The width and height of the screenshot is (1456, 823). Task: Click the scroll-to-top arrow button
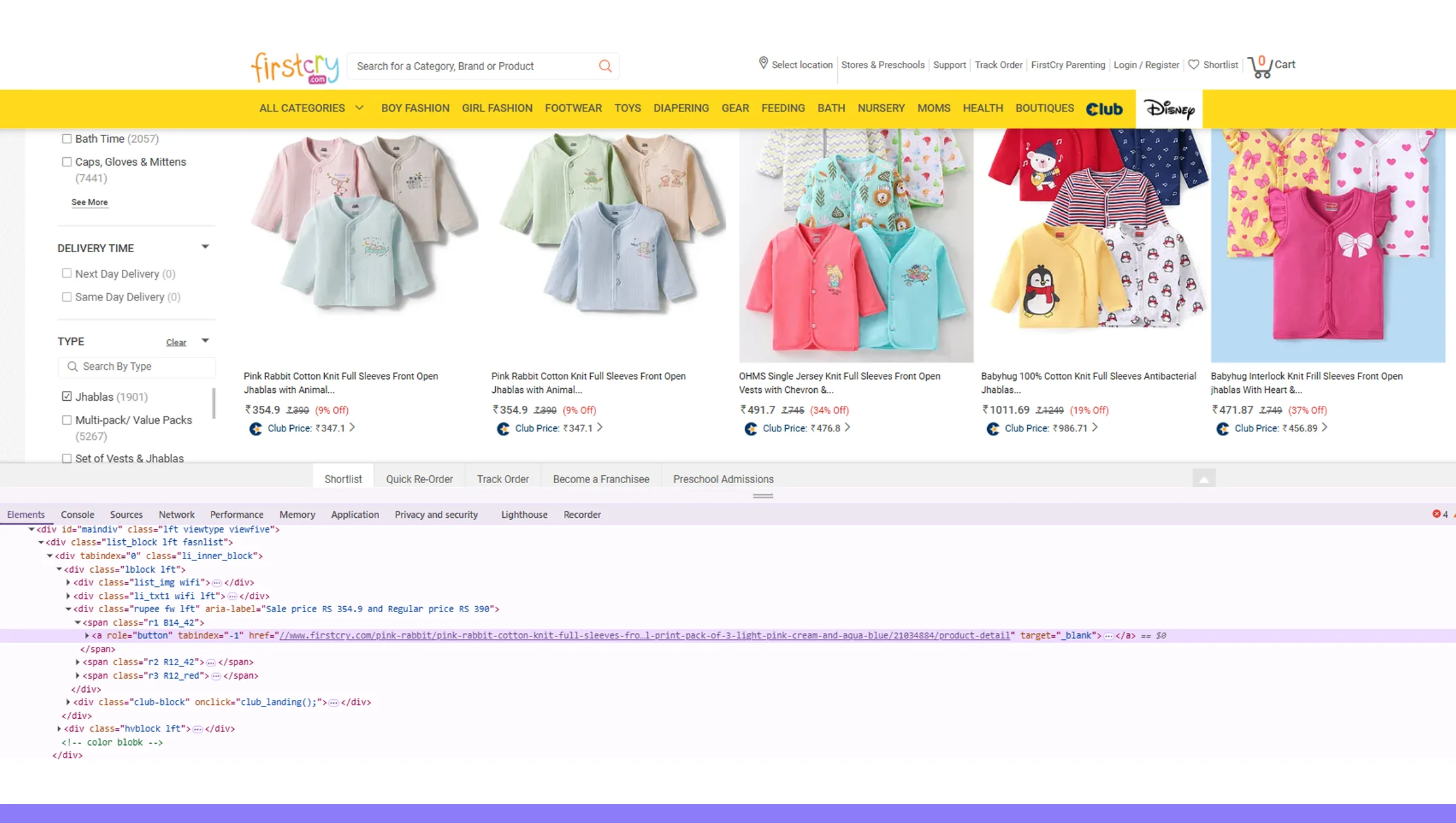(x=1203, y=479)
